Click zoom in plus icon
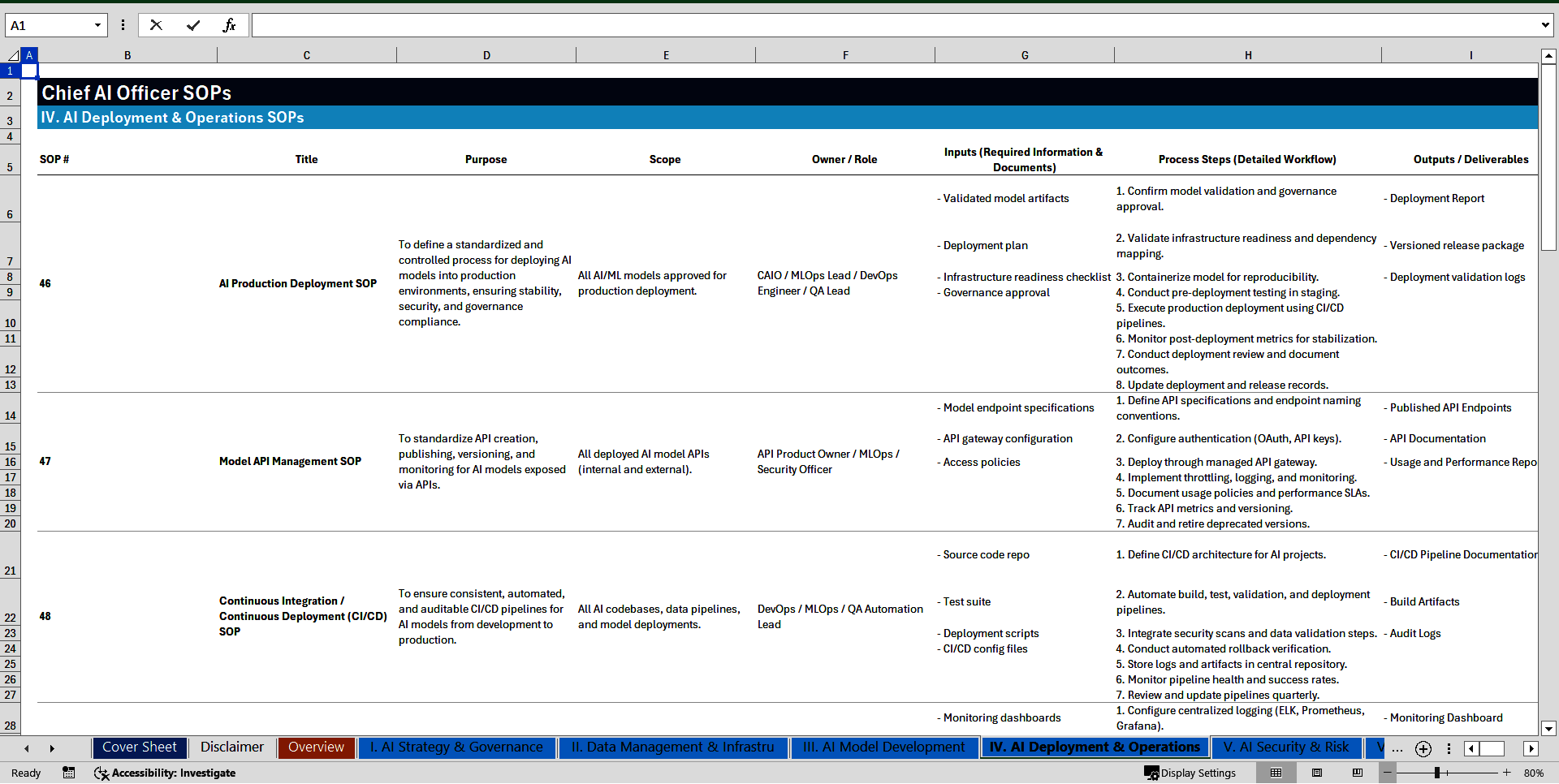The image size is (1559, 784). point(1506,773)
